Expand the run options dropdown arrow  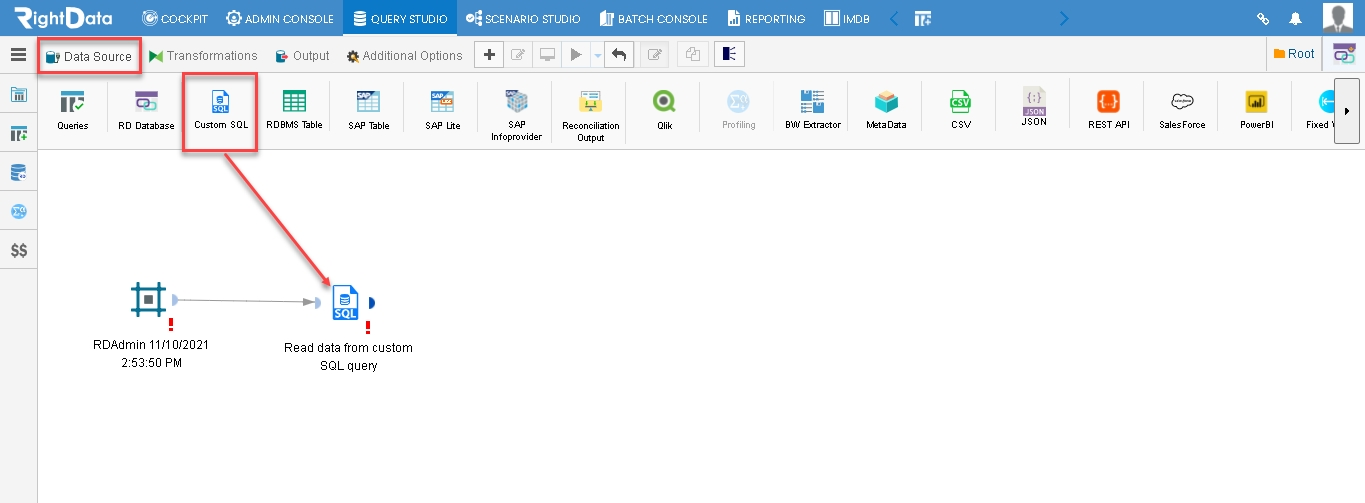point(597,56)
